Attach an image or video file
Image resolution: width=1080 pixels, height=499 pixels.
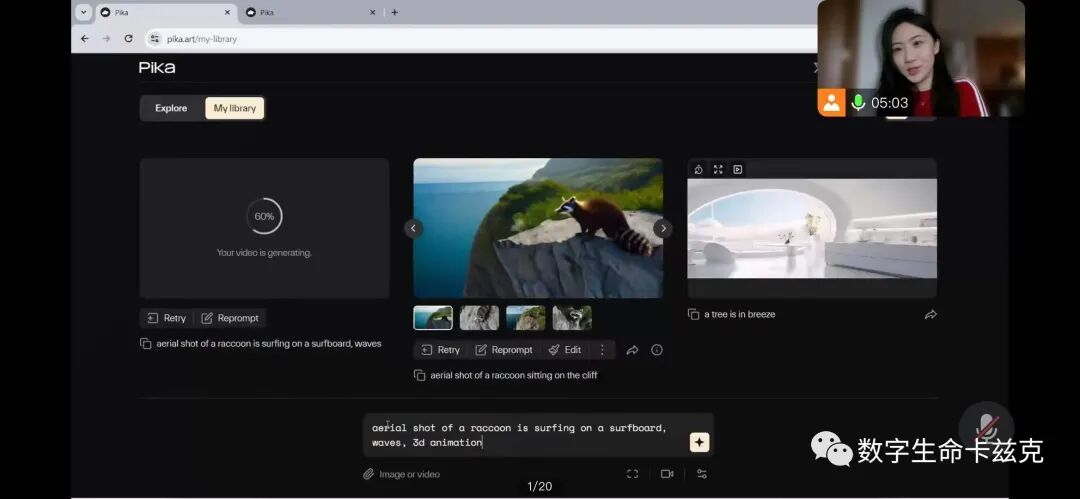pyautogui.click(x=402, y=474)
